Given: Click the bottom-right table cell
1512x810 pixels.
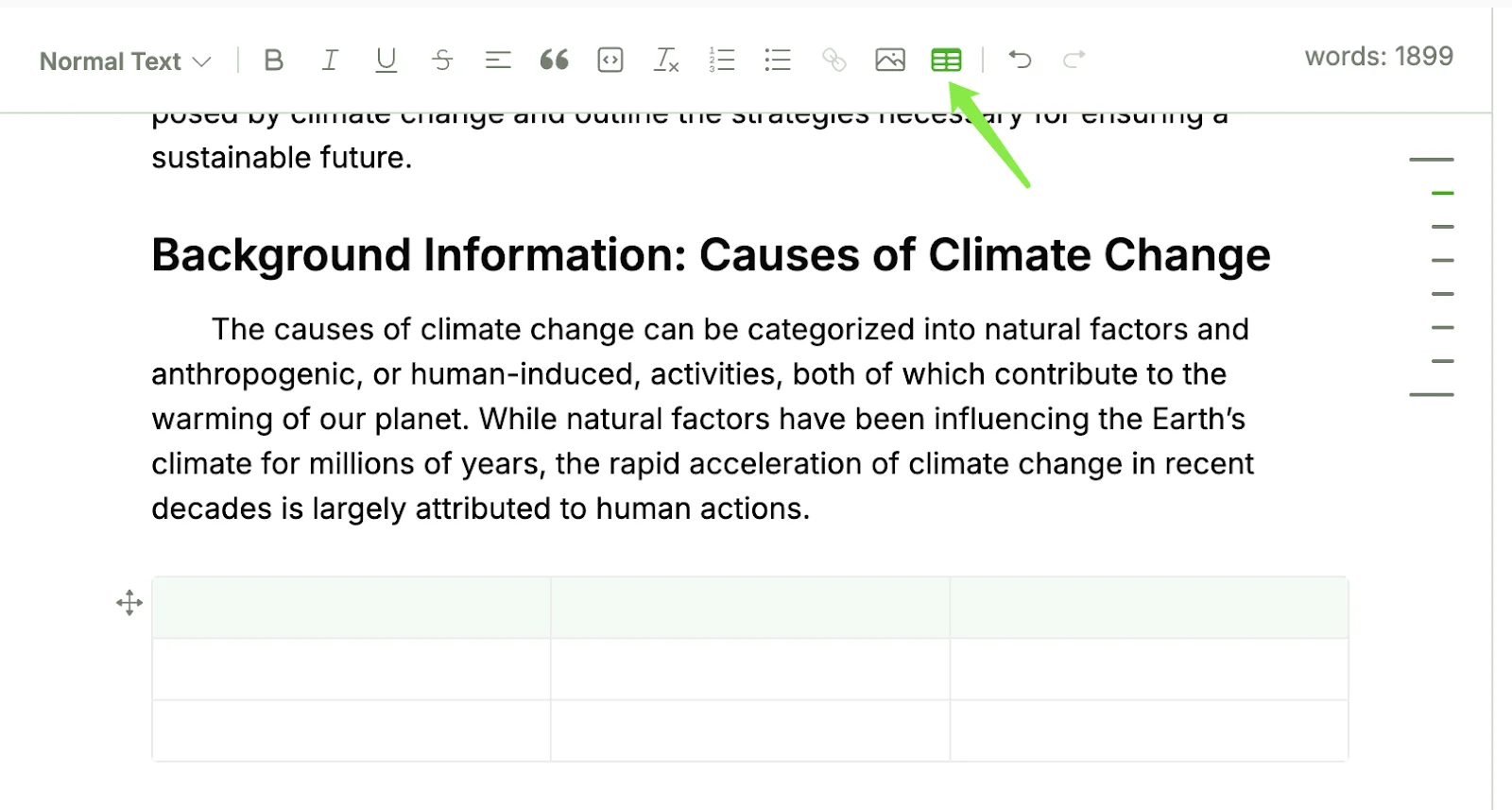Looking at the screenshot, I should 1149,731.
